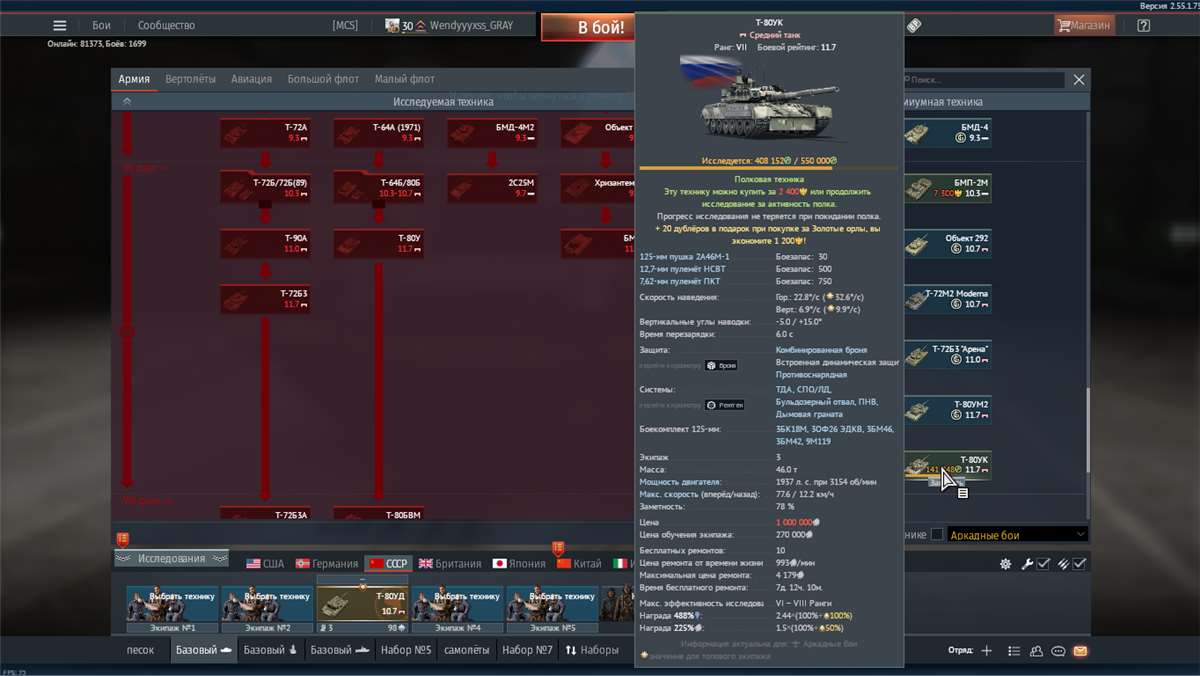Select the самолёты preset
Screen dimensions: 1200x676
coord(466,650)
